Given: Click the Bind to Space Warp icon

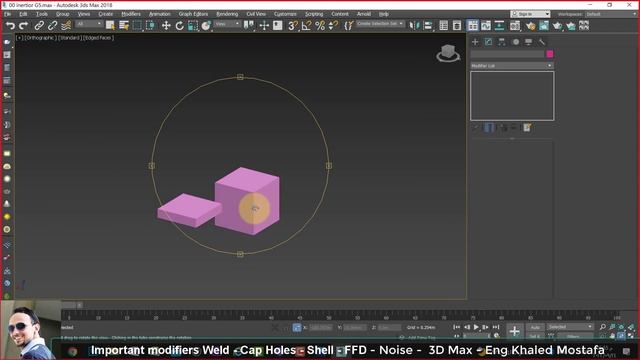Looking at the screenshot, I should pos(66,26).
